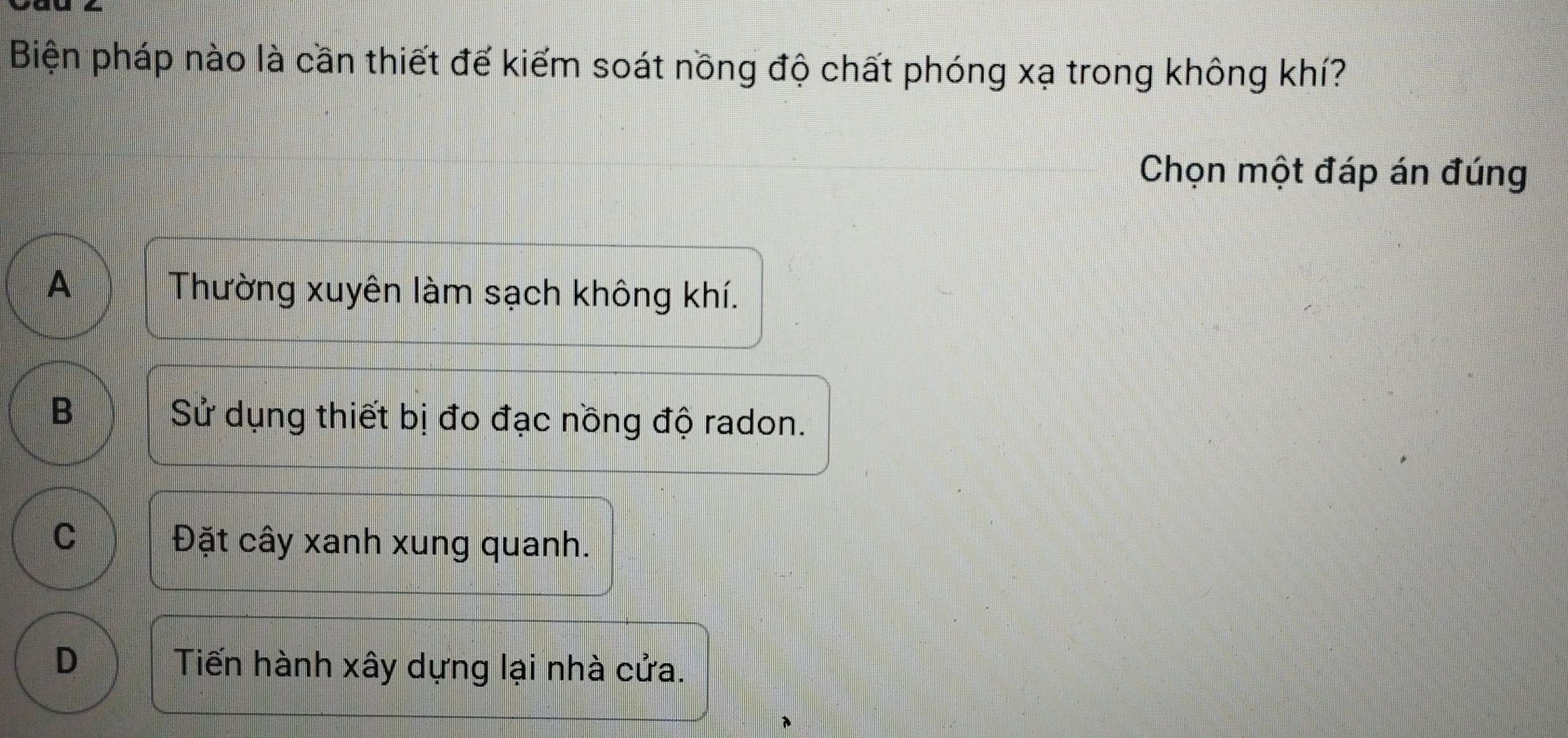Choose answer 'Sử dụng thiết bị đo đạc nồng độ radon.'

pos(488,421)
